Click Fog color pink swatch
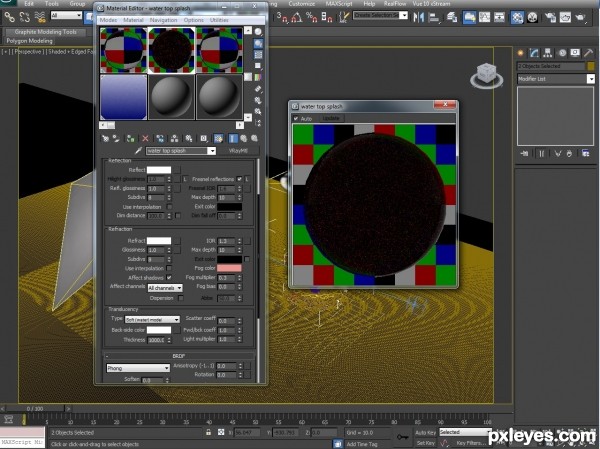 click(x=229, y=268)
